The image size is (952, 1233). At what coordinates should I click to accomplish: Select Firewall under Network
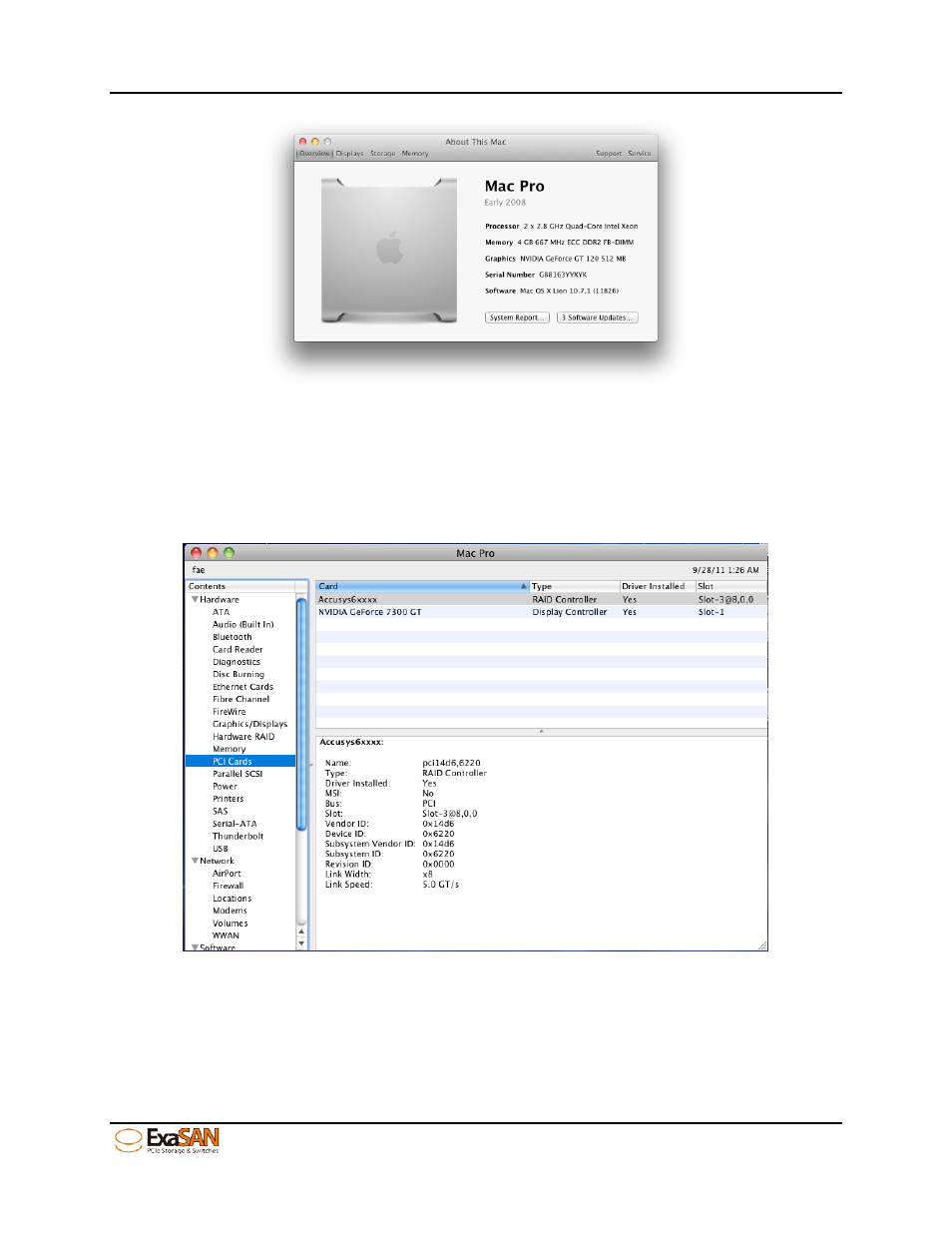(x=228, y=886)
